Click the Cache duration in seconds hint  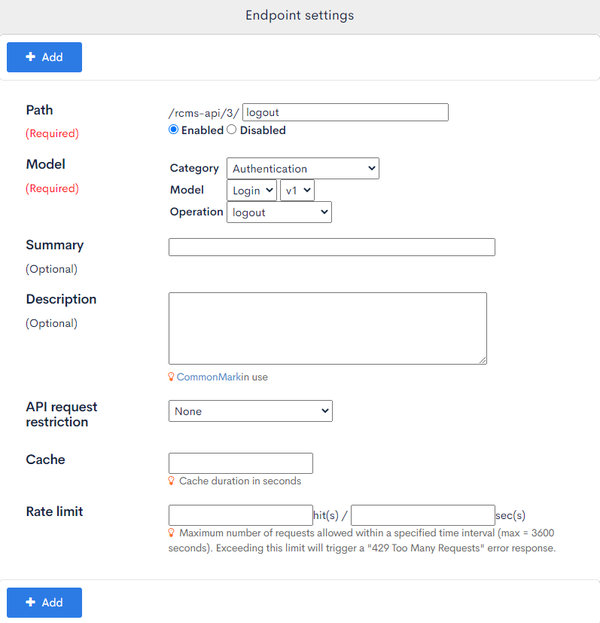click(240, 481)
